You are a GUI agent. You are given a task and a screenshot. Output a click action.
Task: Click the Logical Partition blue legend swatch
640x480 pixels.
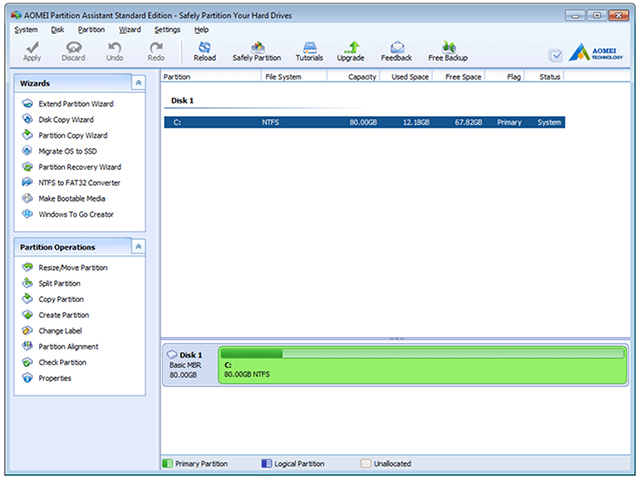(266, 464)
